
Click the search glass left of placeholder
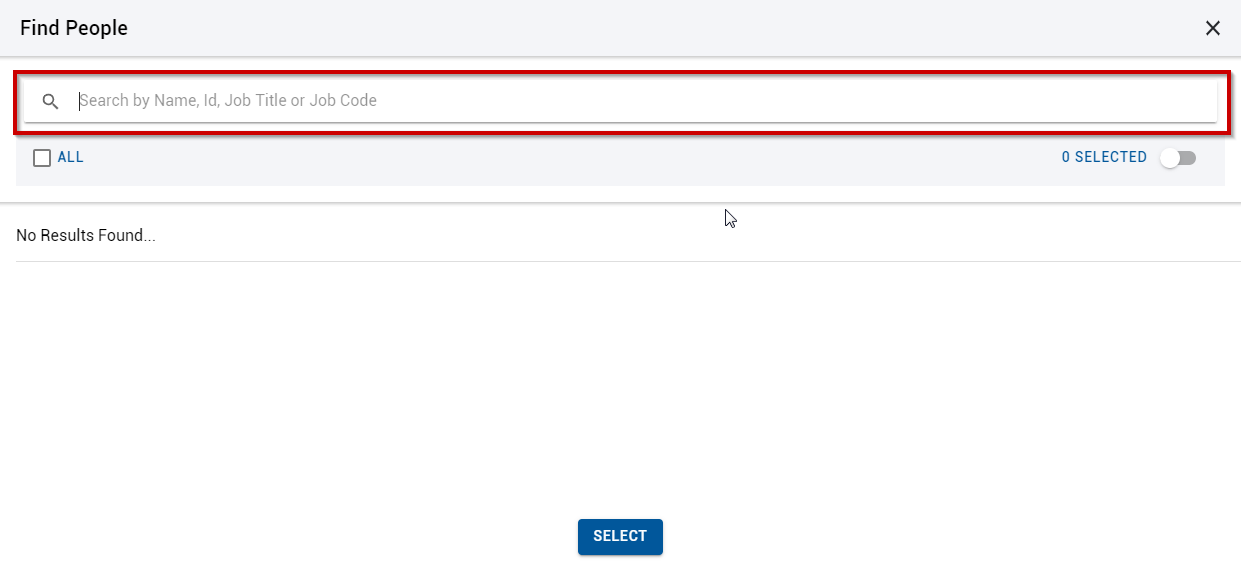coord(50,101)
